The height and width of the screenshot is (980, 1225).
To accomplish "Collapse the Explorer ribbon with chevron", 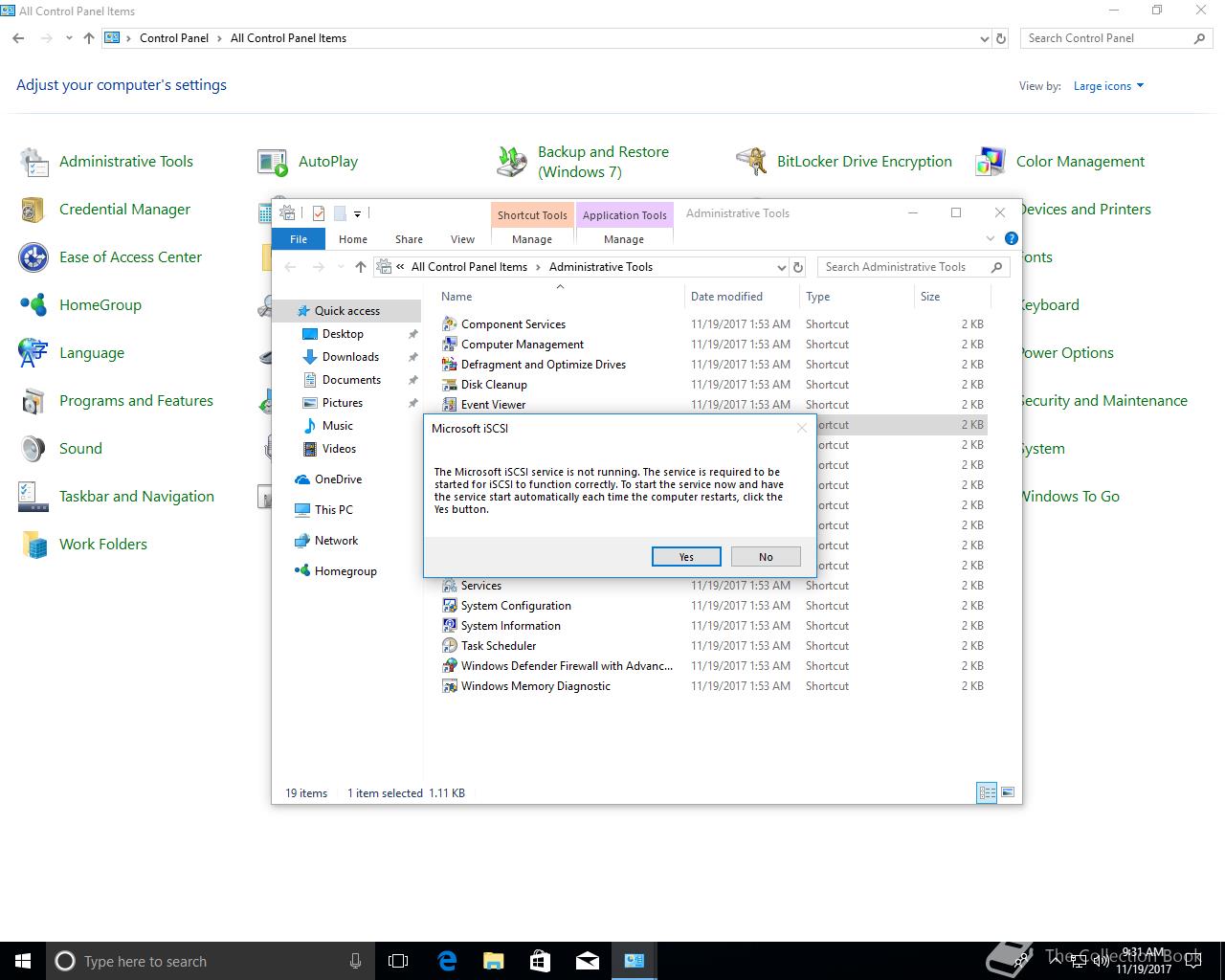I will point(991,238).
